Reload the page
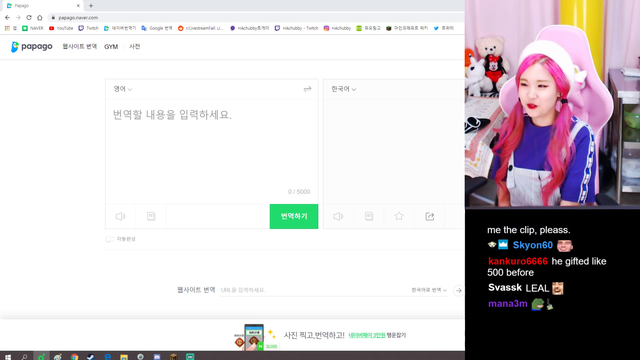Viewport: 640px width, 360px height. click(29, 18)
